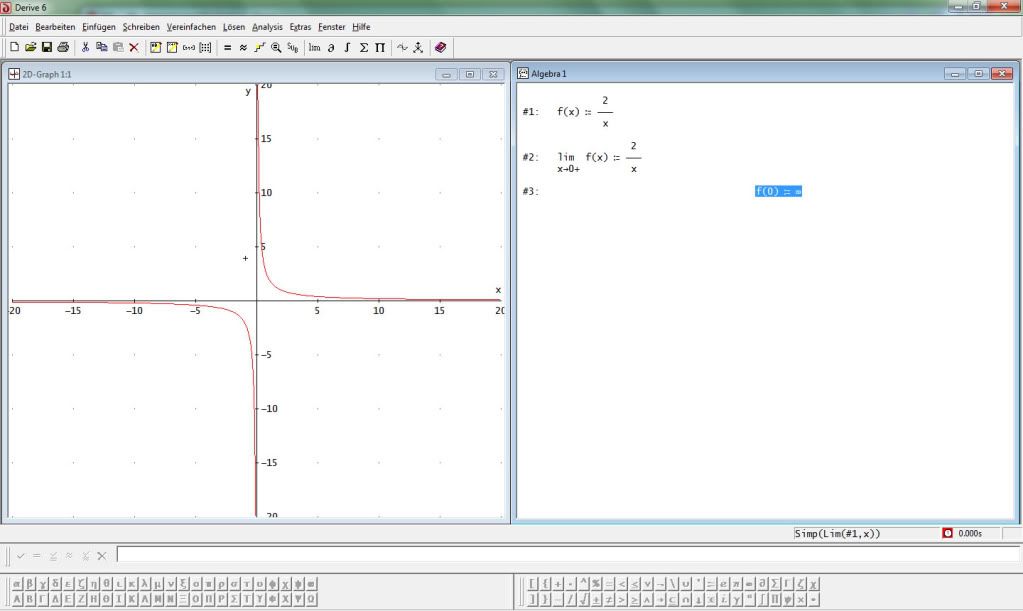Print using the printer icon
Image resolution: width=1023 pixels, height=611 pixels.
[63, 47]
